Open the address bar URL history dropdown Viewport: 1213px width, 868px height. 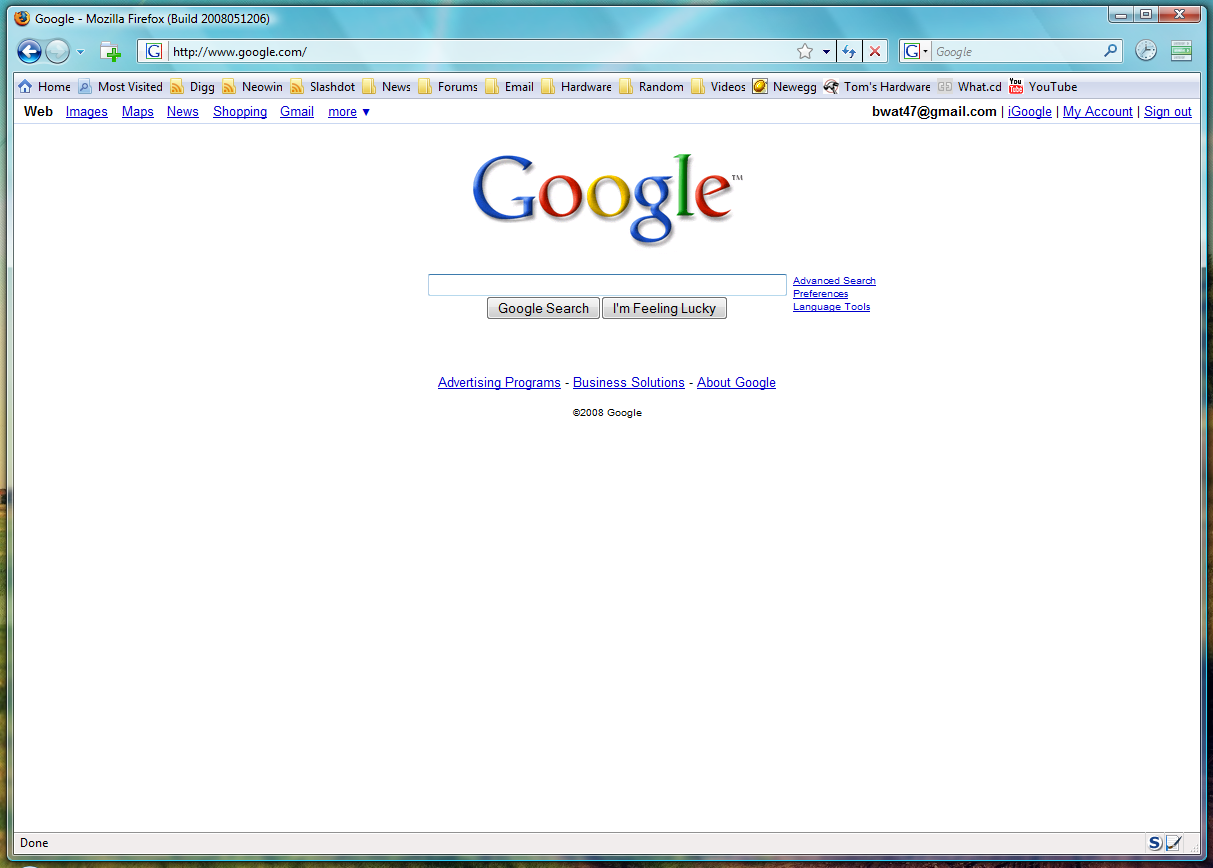point(826,52)
